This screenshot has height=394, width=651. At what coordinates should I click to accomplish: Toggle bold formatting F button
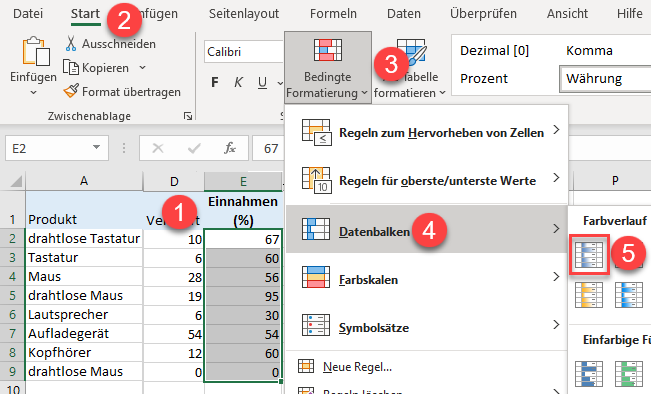[x=215, y=82]
